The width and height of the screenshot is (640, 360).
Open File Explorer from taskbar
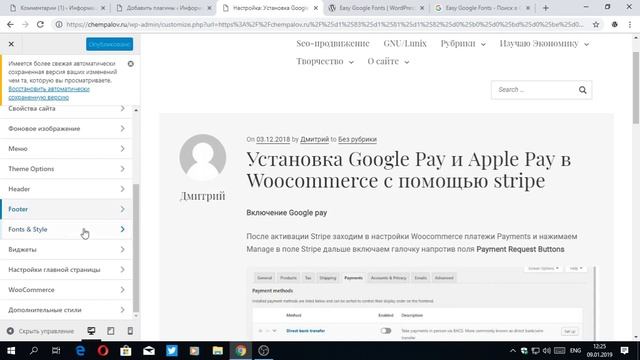click(x=218, y=351)
